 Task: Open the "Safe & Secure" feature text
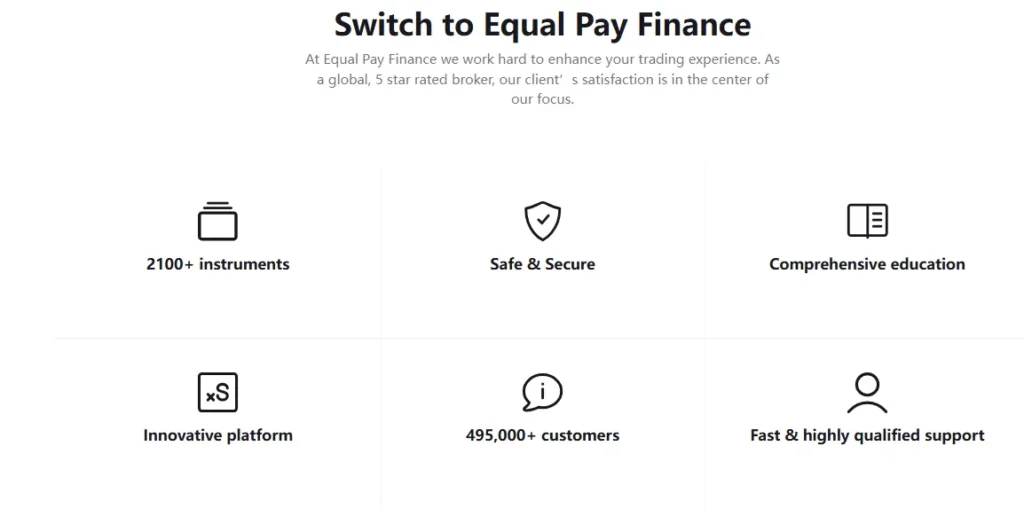pos(542,265)
